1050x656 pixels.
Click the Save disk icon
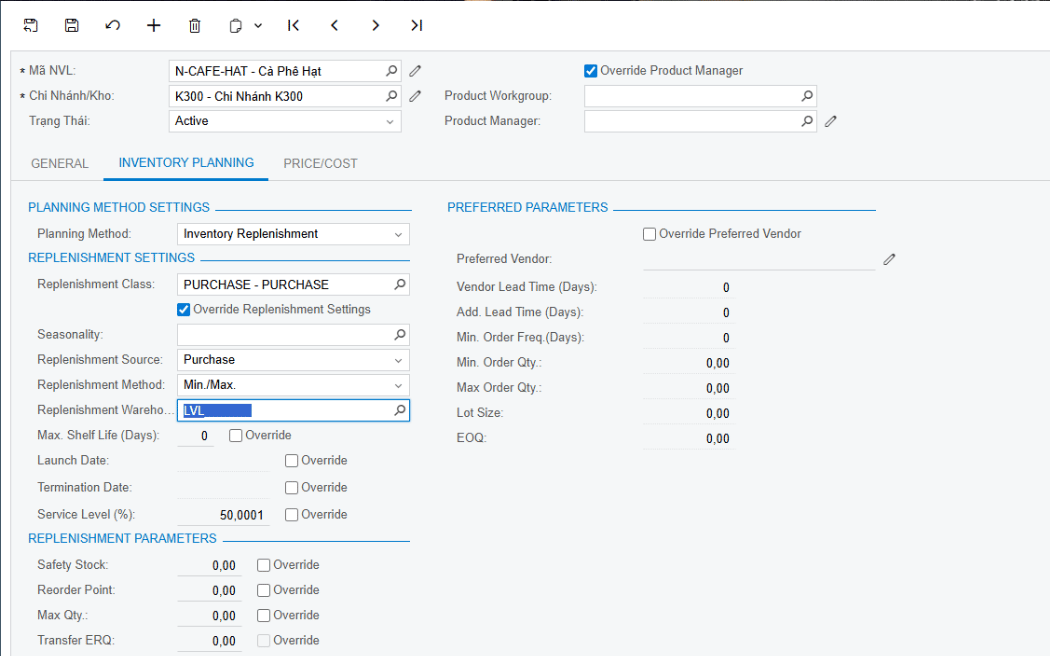[x=72, y=26]
